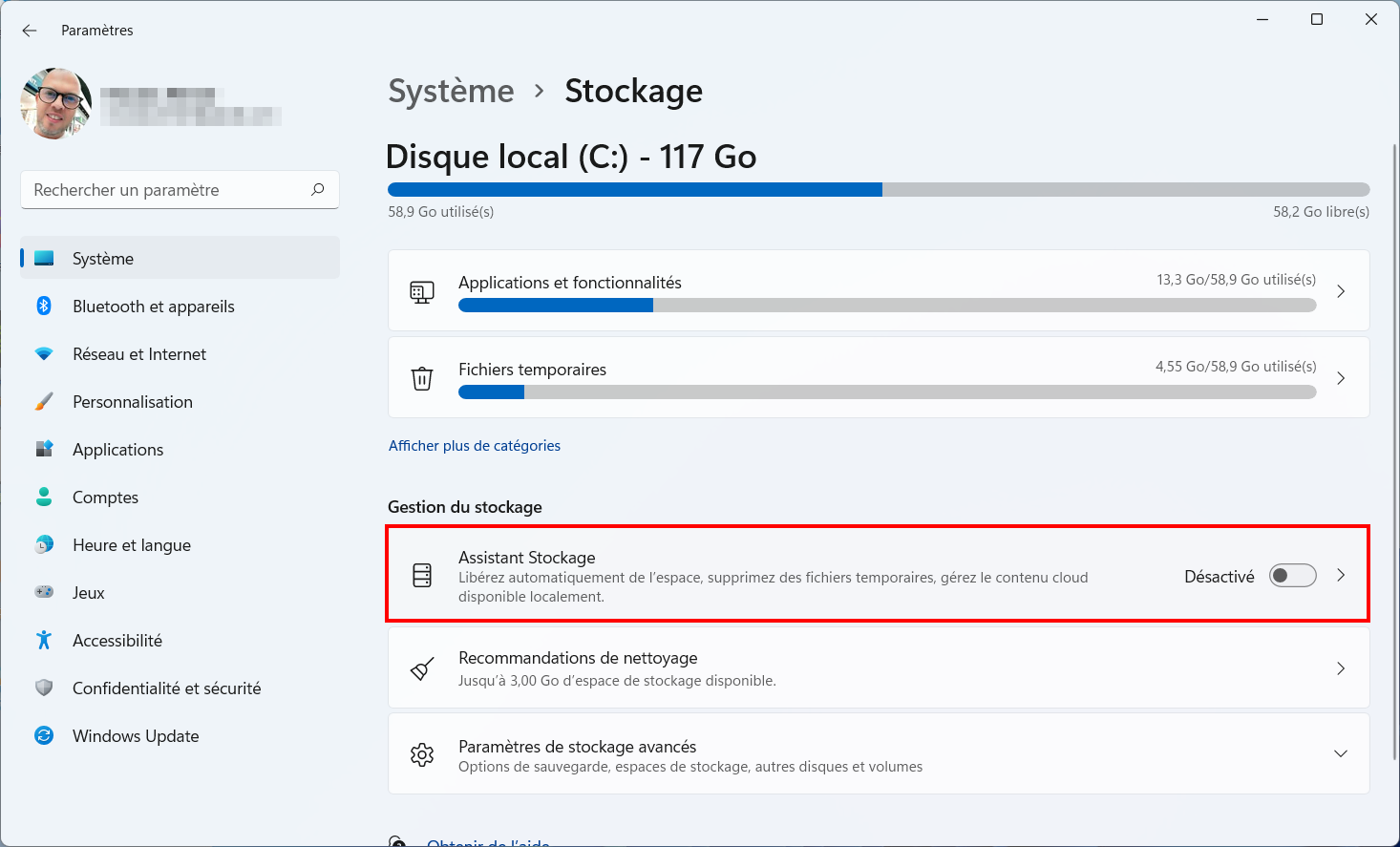Select Système in the sidebar

180,258
